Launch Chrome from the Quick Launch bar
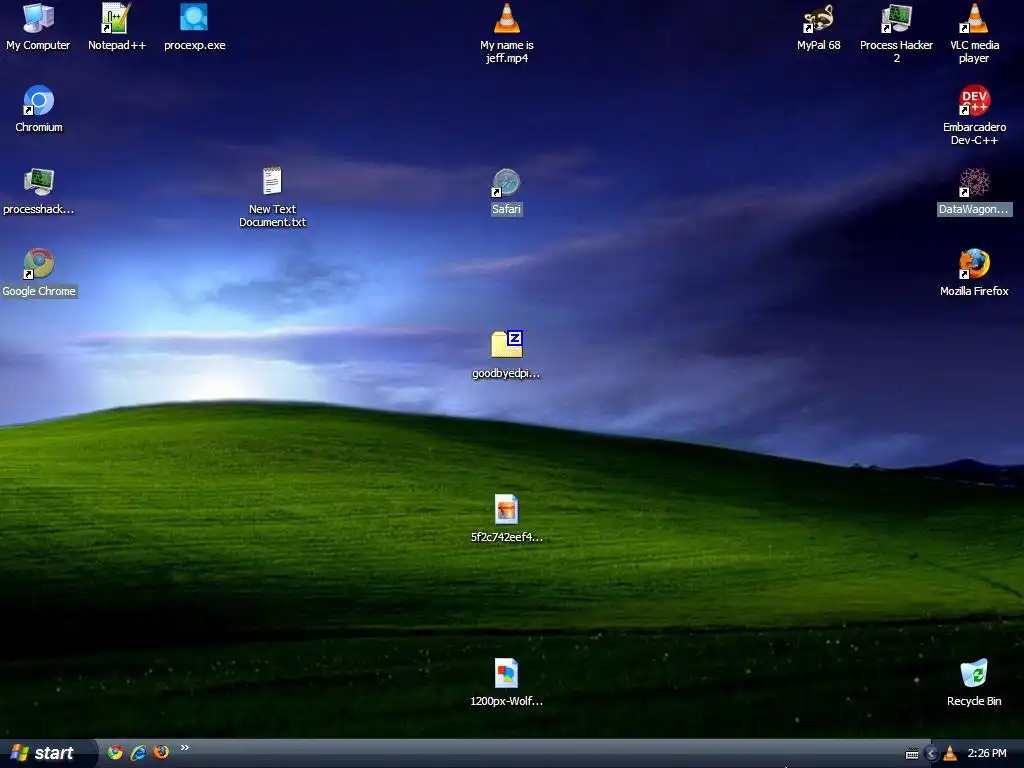 tap(116, 752)
